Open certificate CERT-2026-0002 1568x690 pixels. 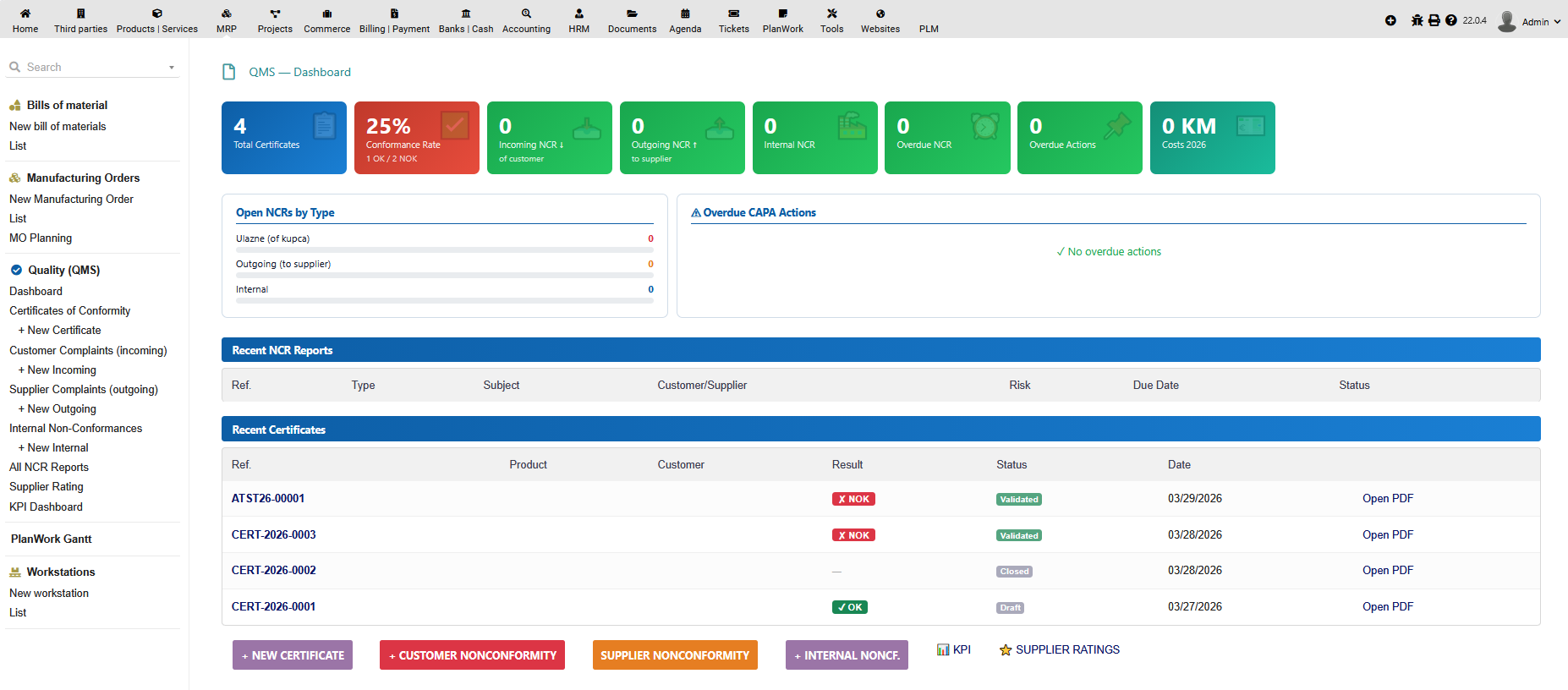tap(274, 571)
